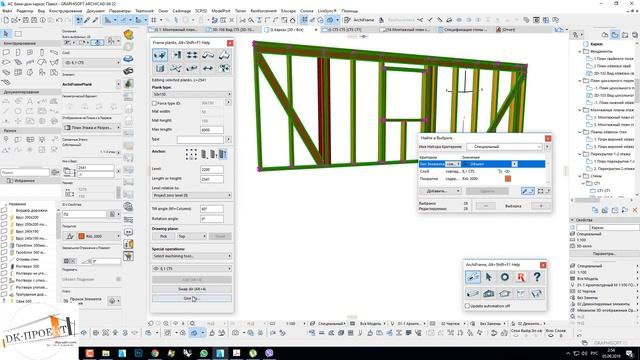Open Viber from the Windows taskbar
This screenshot has height=360, width=640.
click(269, 353)
